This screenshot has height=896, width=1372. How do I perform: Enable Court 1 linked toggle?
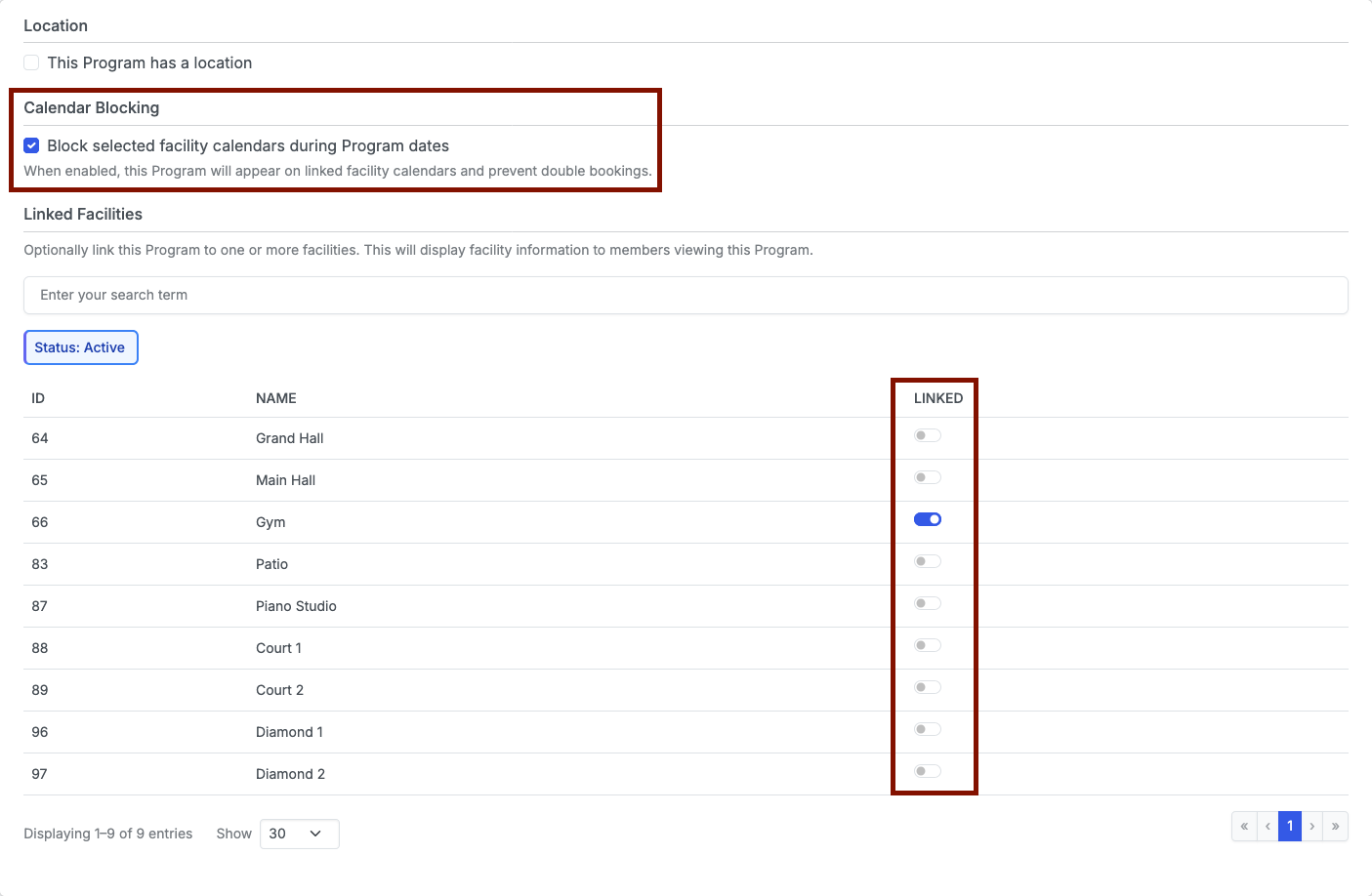(x=928, y=645)
